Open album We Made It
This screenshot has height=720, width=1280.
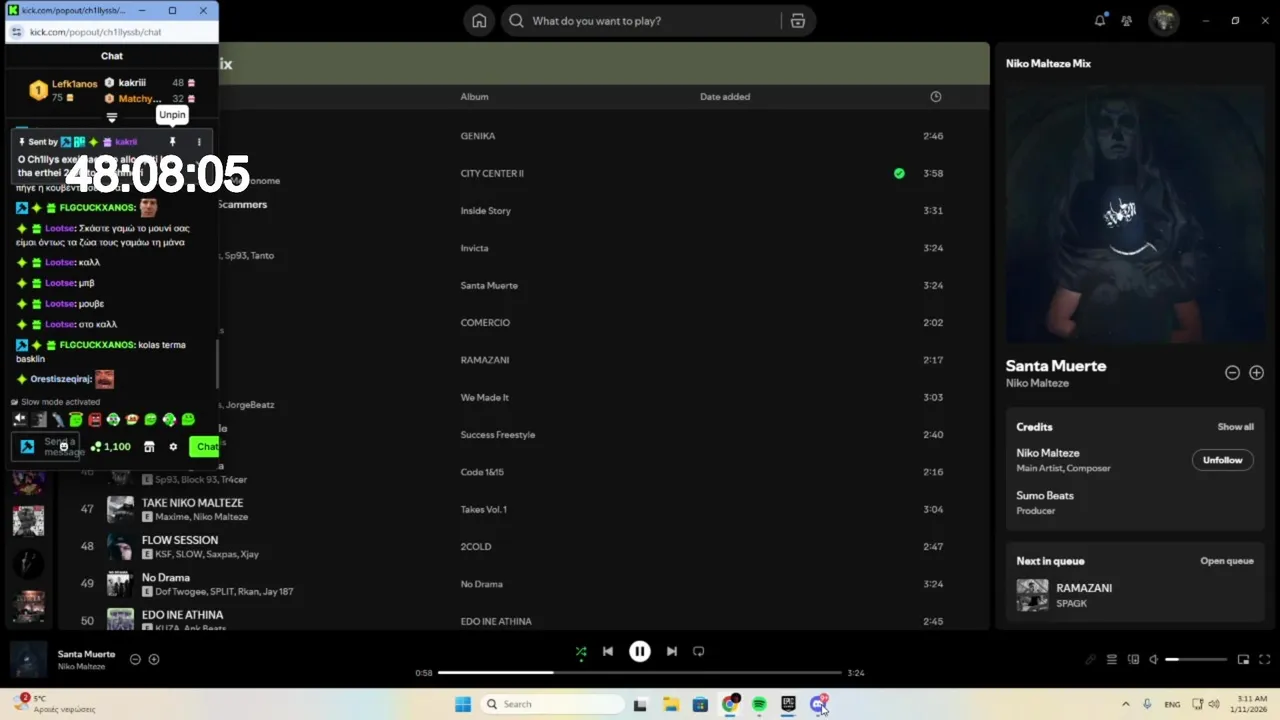point(485,398)
